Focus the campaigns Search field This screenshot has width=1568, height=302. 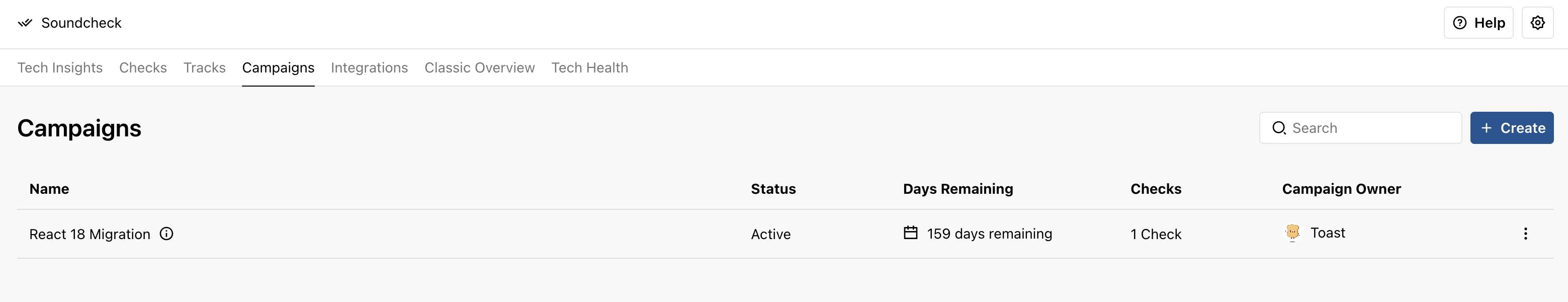(1360, 128)
